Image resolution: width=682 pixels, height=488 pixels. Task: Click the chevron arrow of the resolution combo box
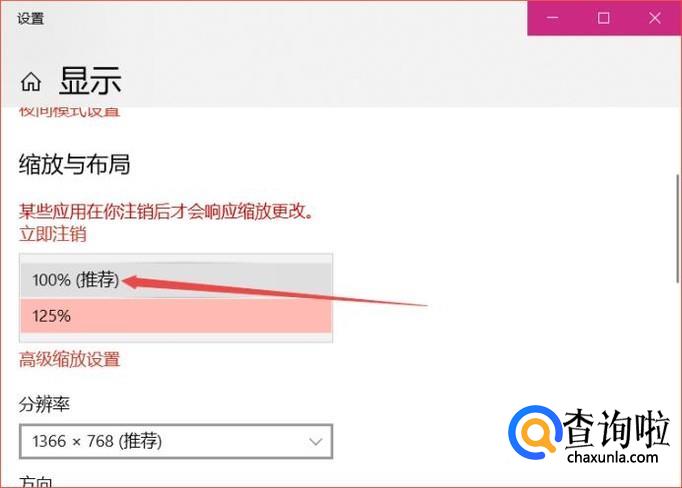tap(315, 442)
